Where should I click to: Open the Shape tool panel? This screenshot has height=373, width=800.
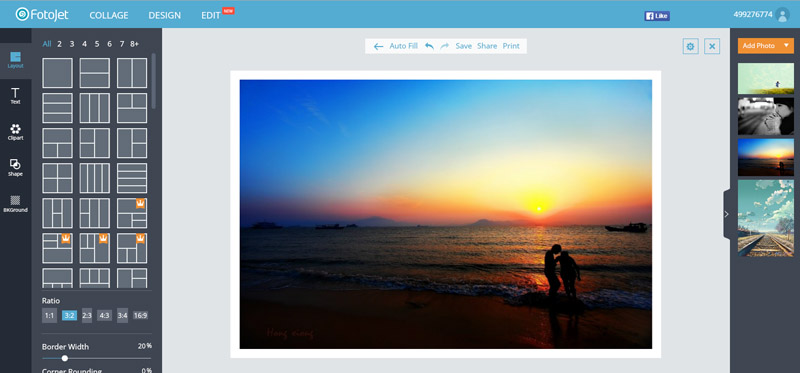(15, 167)
